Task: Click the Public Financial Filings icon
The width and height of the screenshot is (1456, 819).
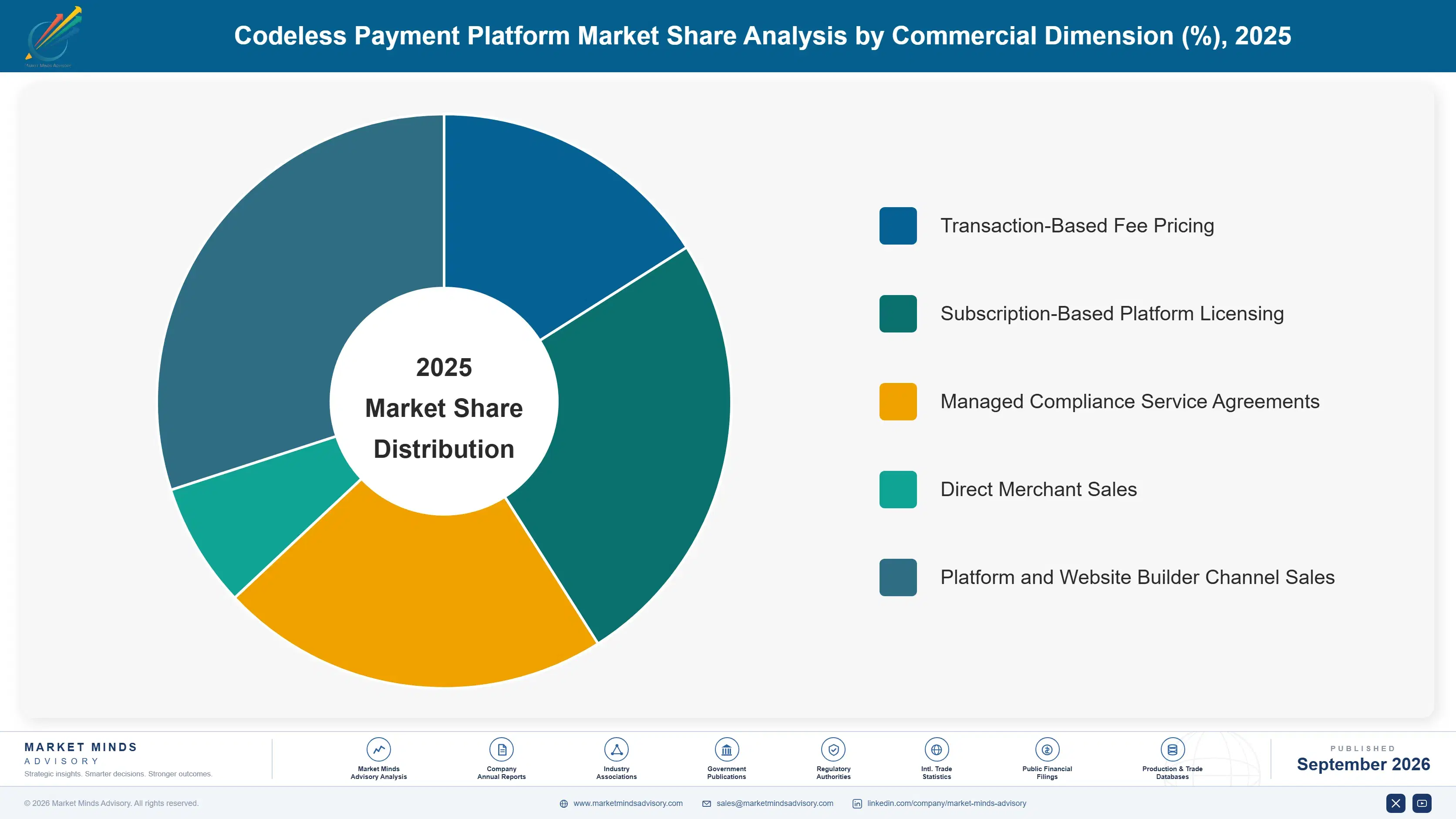Action: (1047, 749)
